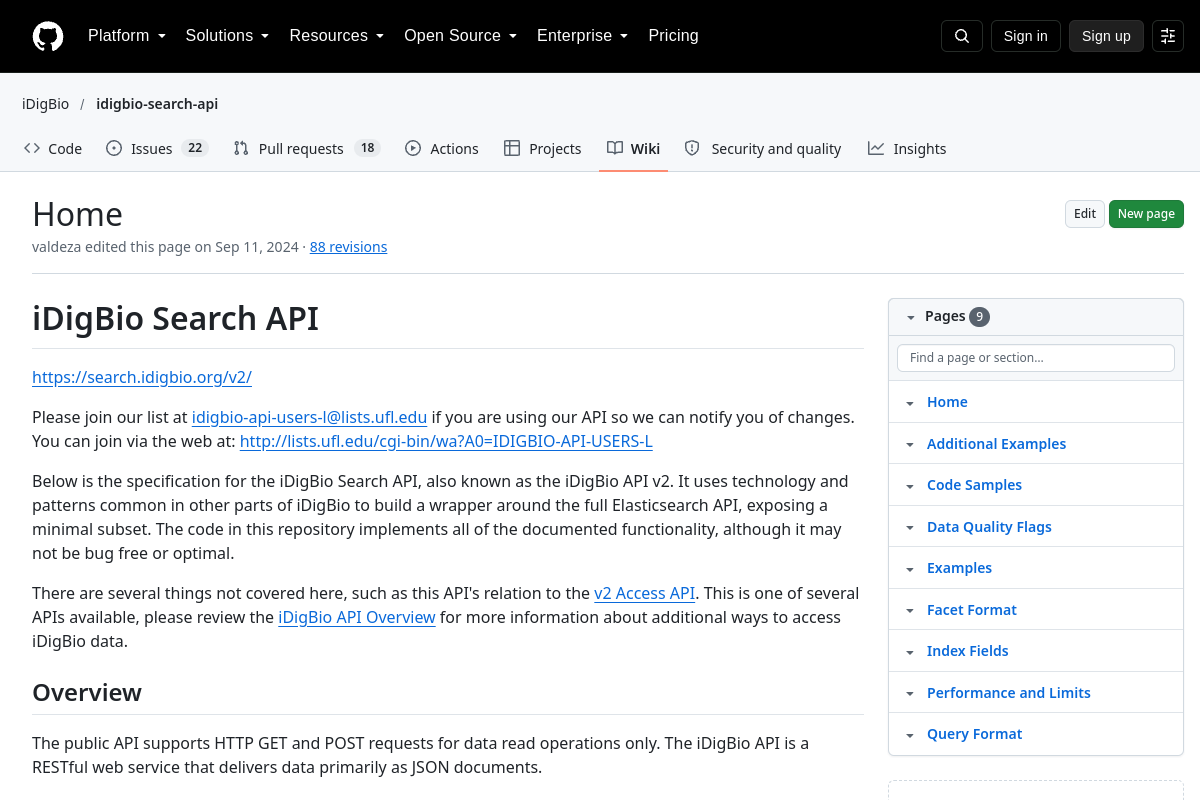1200x800 pixels.
Task: Open the Performance and Limits wiki page
Action: point(1008,693)
